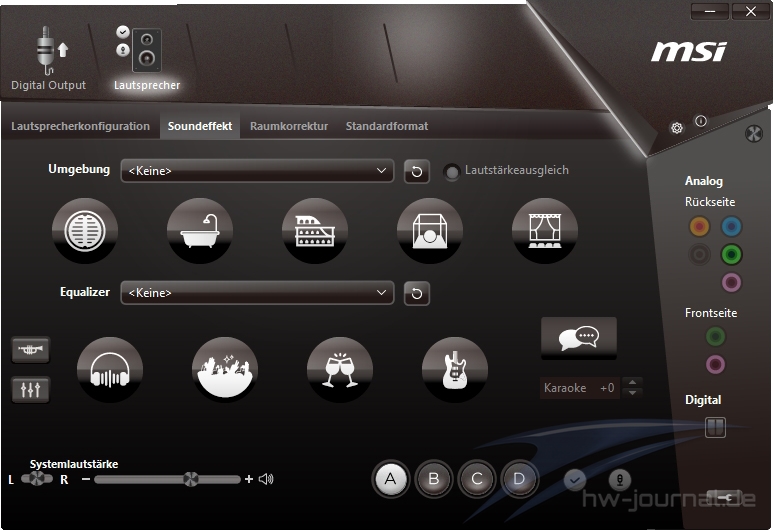773x530 pixels.
Task: Open the Equalizer preset dropdown
Action: [x=257, y=293]
